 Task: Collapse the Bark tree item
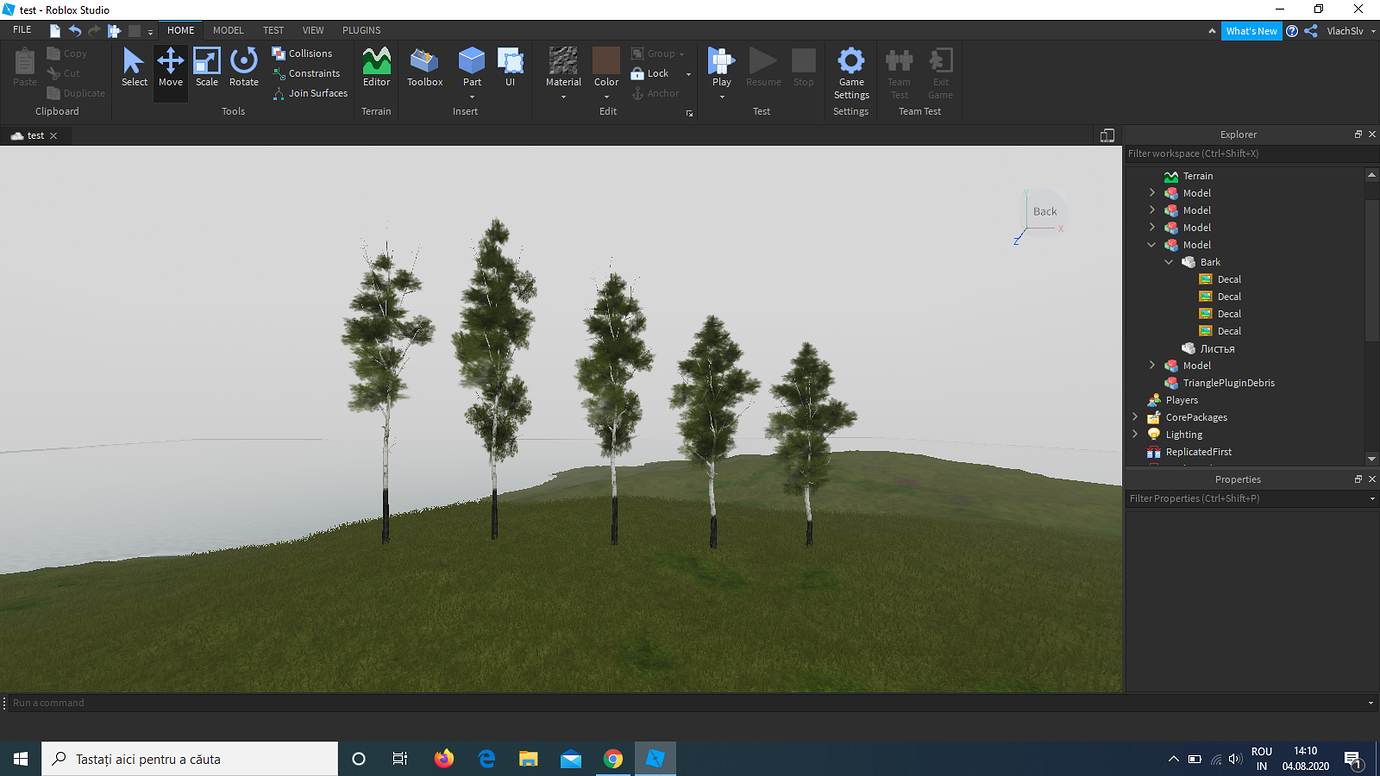(1168, 262)
